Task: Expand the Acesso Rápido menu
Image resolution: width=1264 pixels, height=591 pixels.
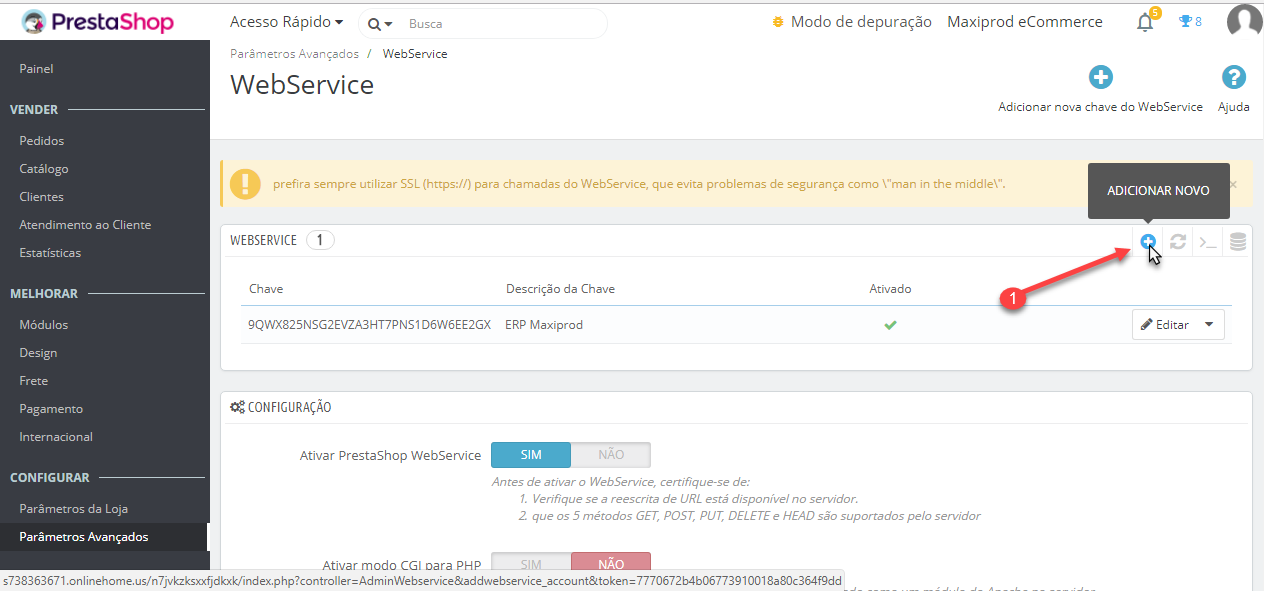Action: coord(286,22)
